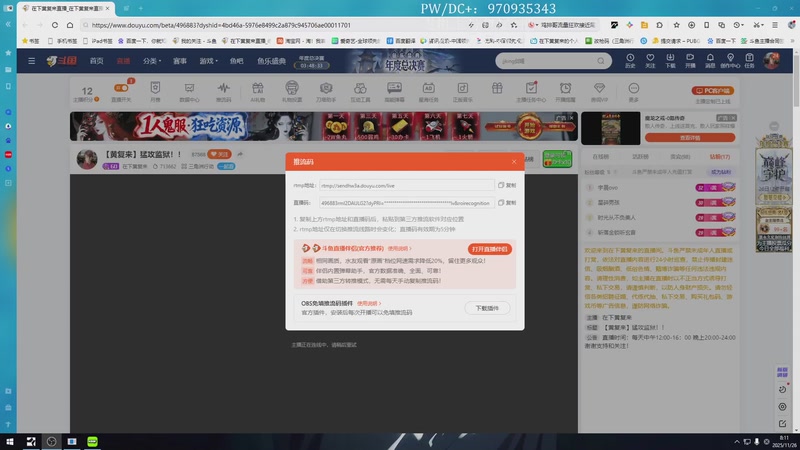Click the 直播码 stream key field

point(407,203)
